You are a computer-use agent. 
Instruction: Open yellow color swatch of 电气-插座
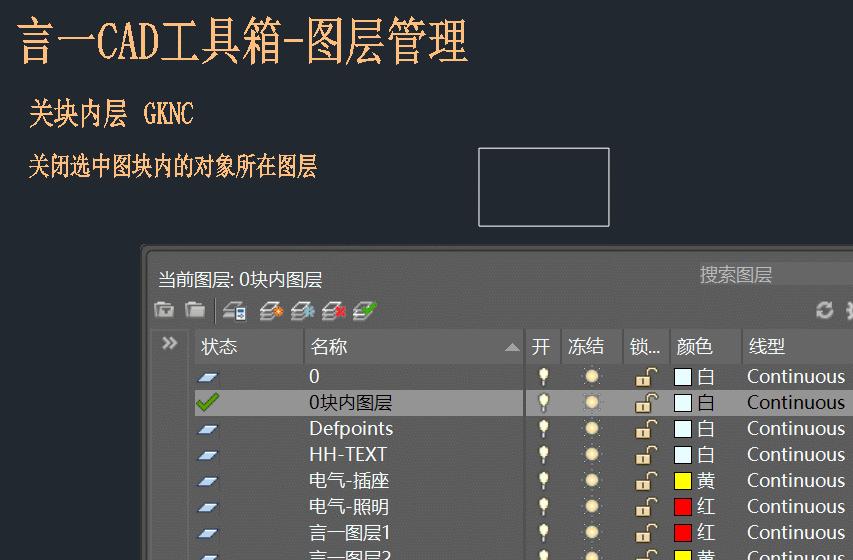(683, 481)
